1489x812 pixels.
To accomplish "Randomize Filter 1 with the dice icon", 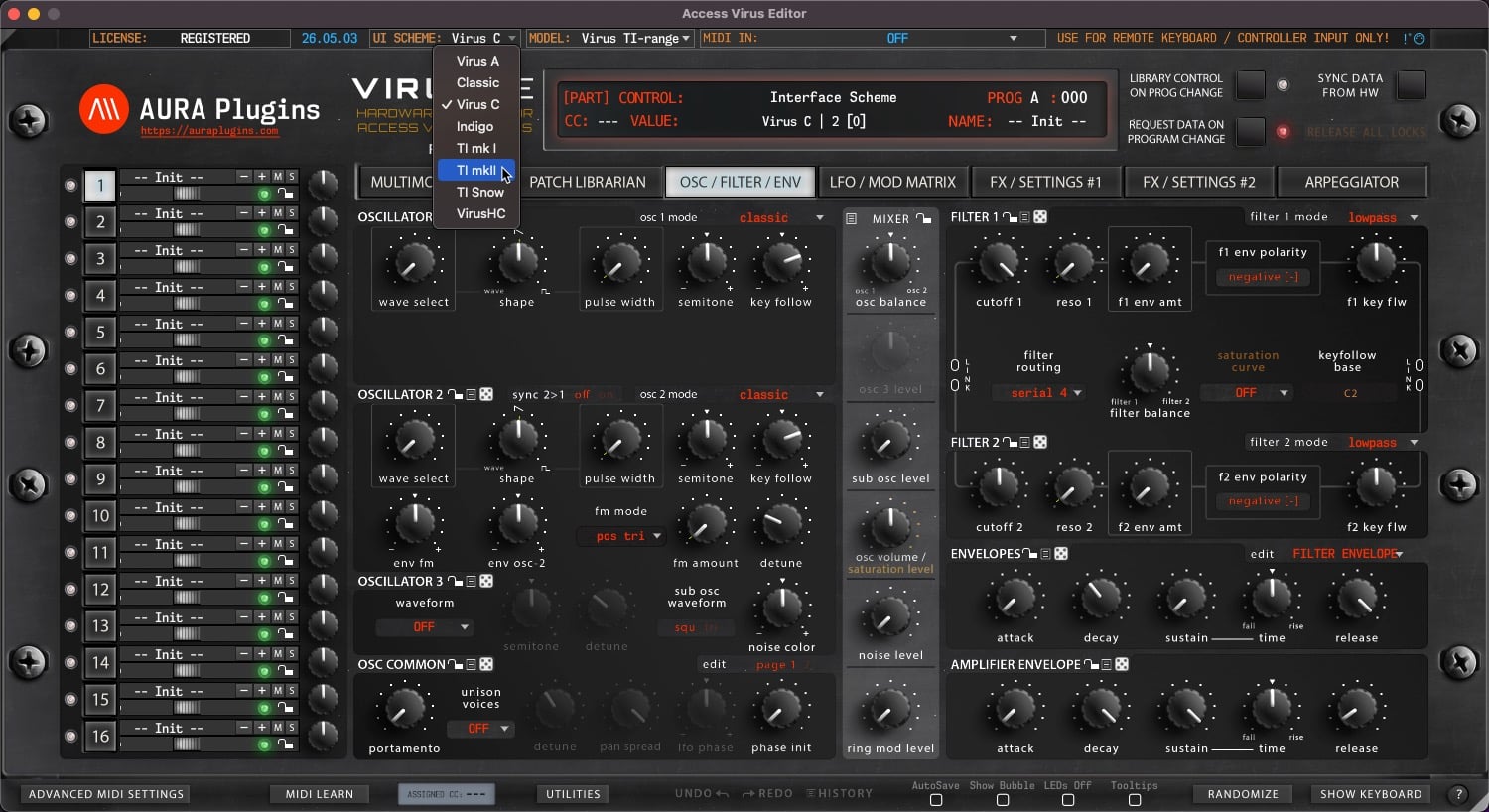I will point(1040,217).
